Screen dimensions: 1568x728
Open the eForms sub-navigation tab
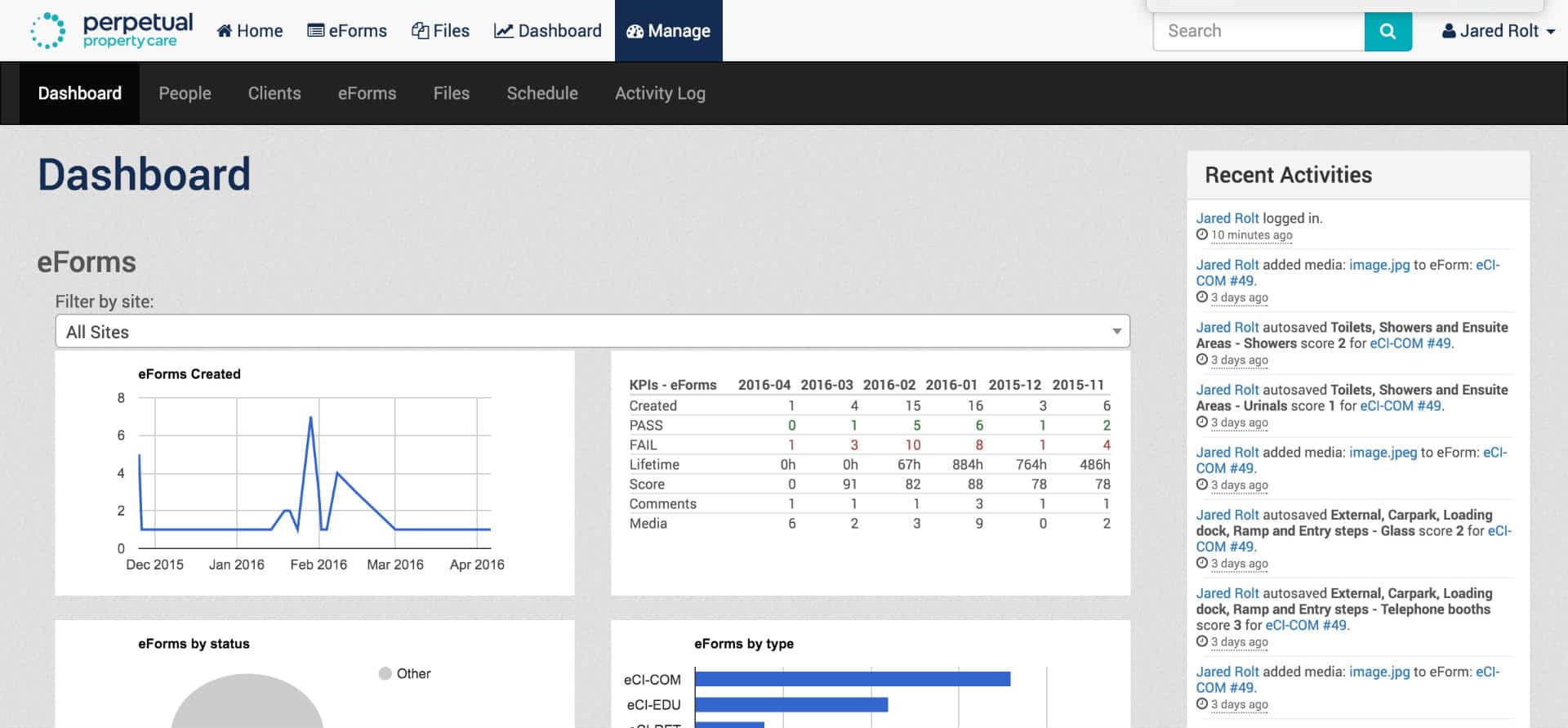pos(367,93)
